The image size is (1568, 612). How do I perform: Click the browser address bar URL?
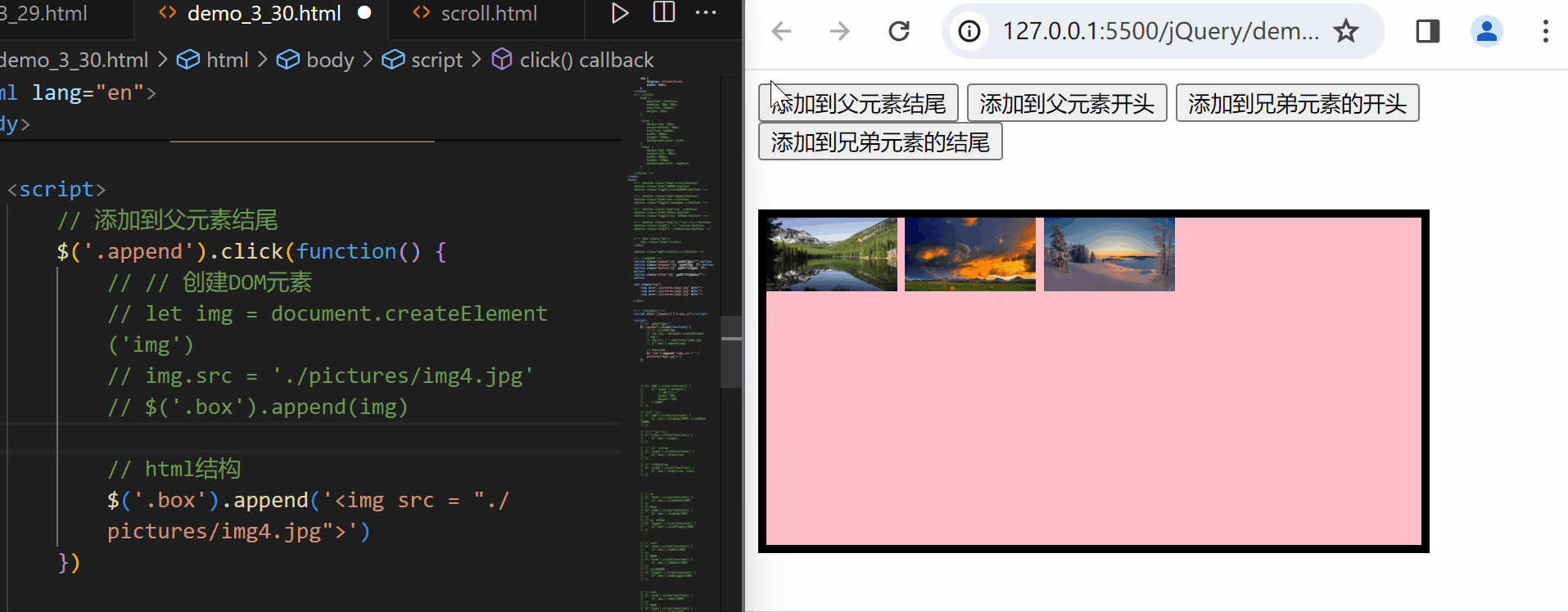point(1160,31)
